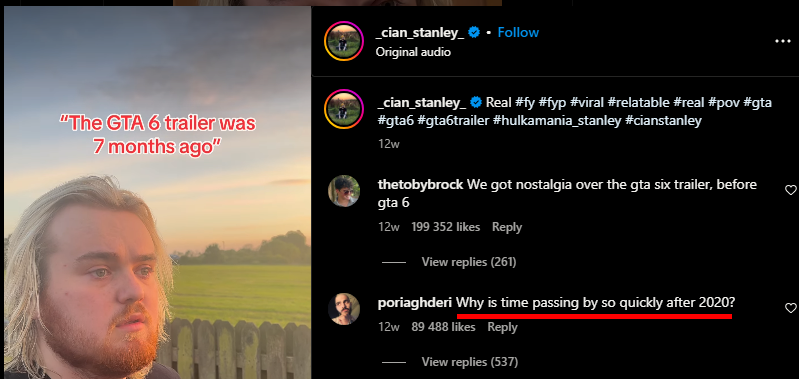Reply to thetobybrock's comment
Screen dimensions: 799x379
[507, 227]
